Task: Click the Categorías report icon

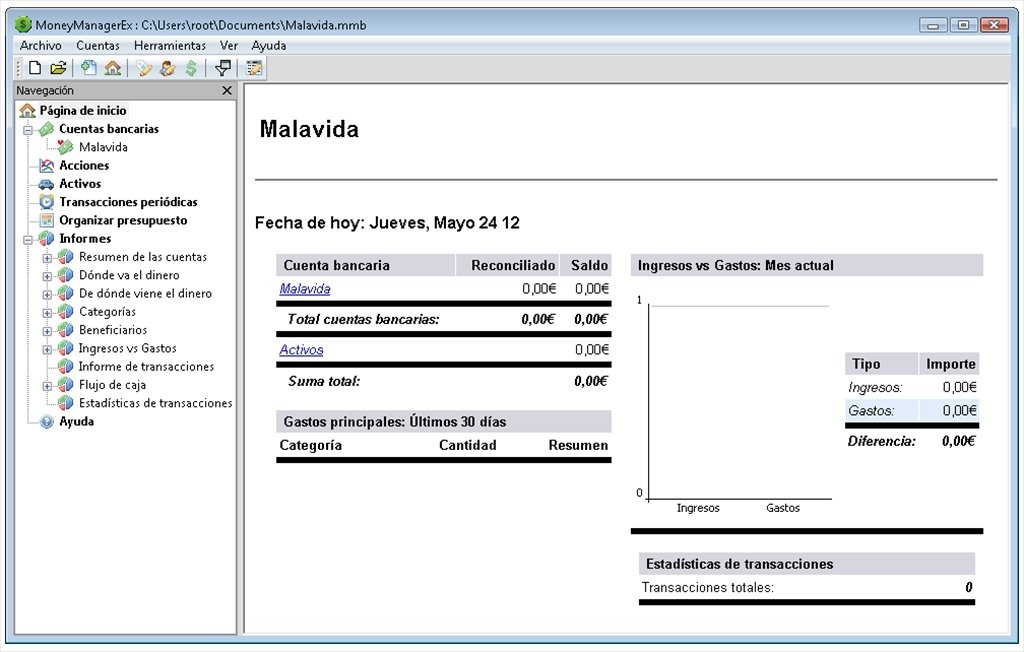Action: pyautogui.click(x=65, y=312)
